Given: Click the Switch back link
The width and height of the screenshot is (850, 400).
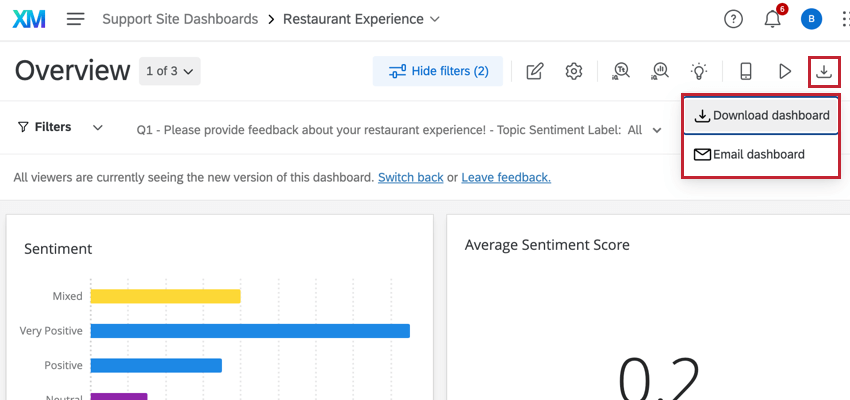Looking at the screenshot, I should tap(410, 177).
